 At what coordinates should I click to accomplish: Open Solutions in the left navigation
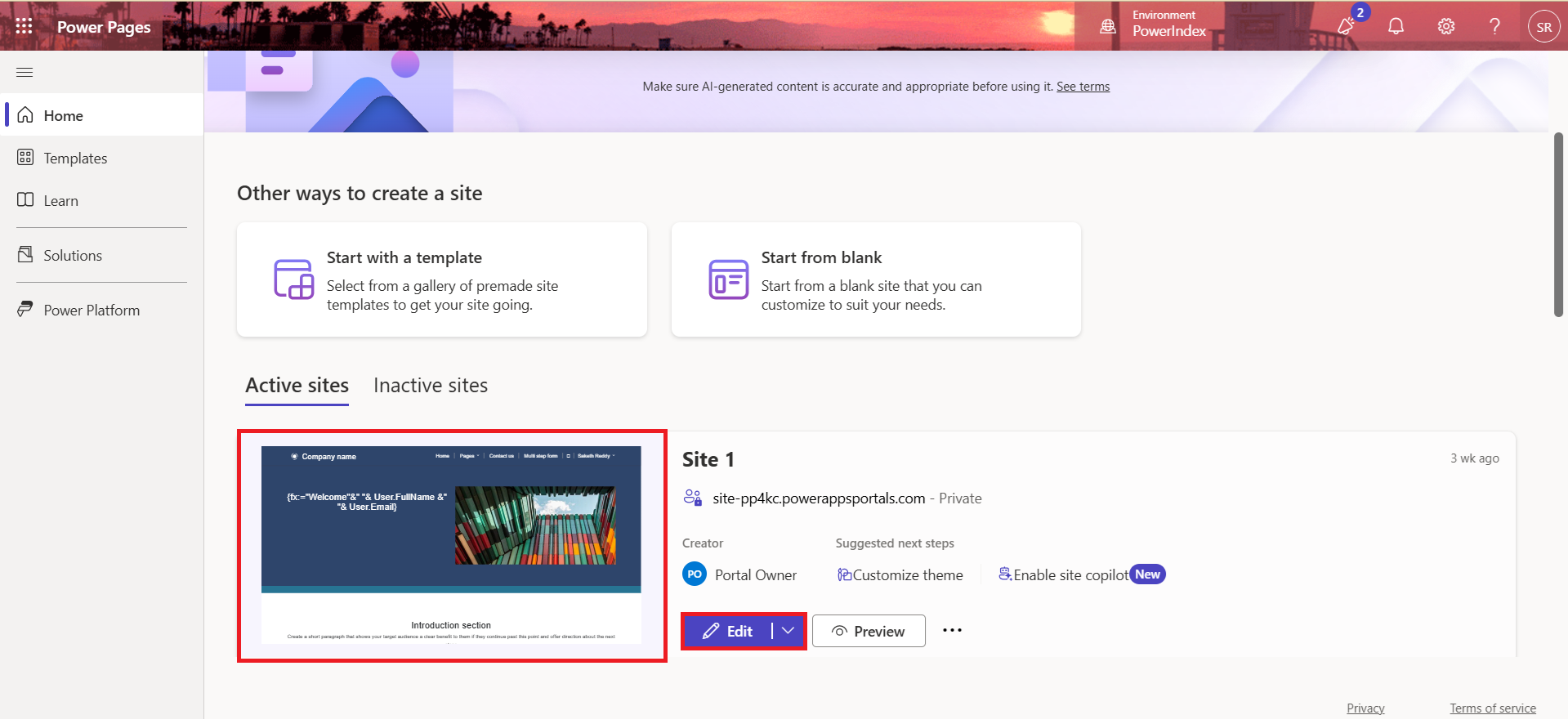point(73,256)
